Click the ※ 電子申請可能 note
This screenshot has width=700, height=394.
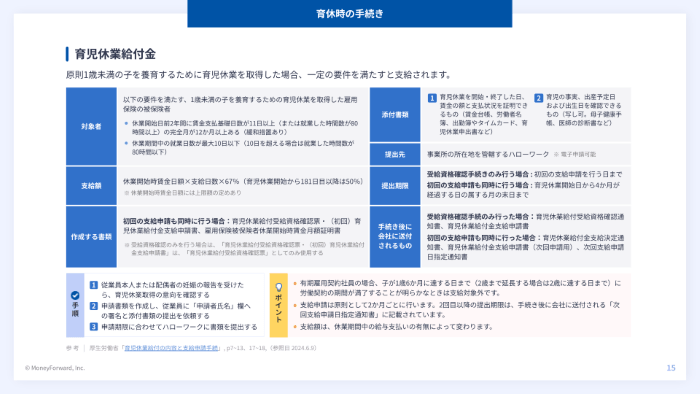[575, 154]
